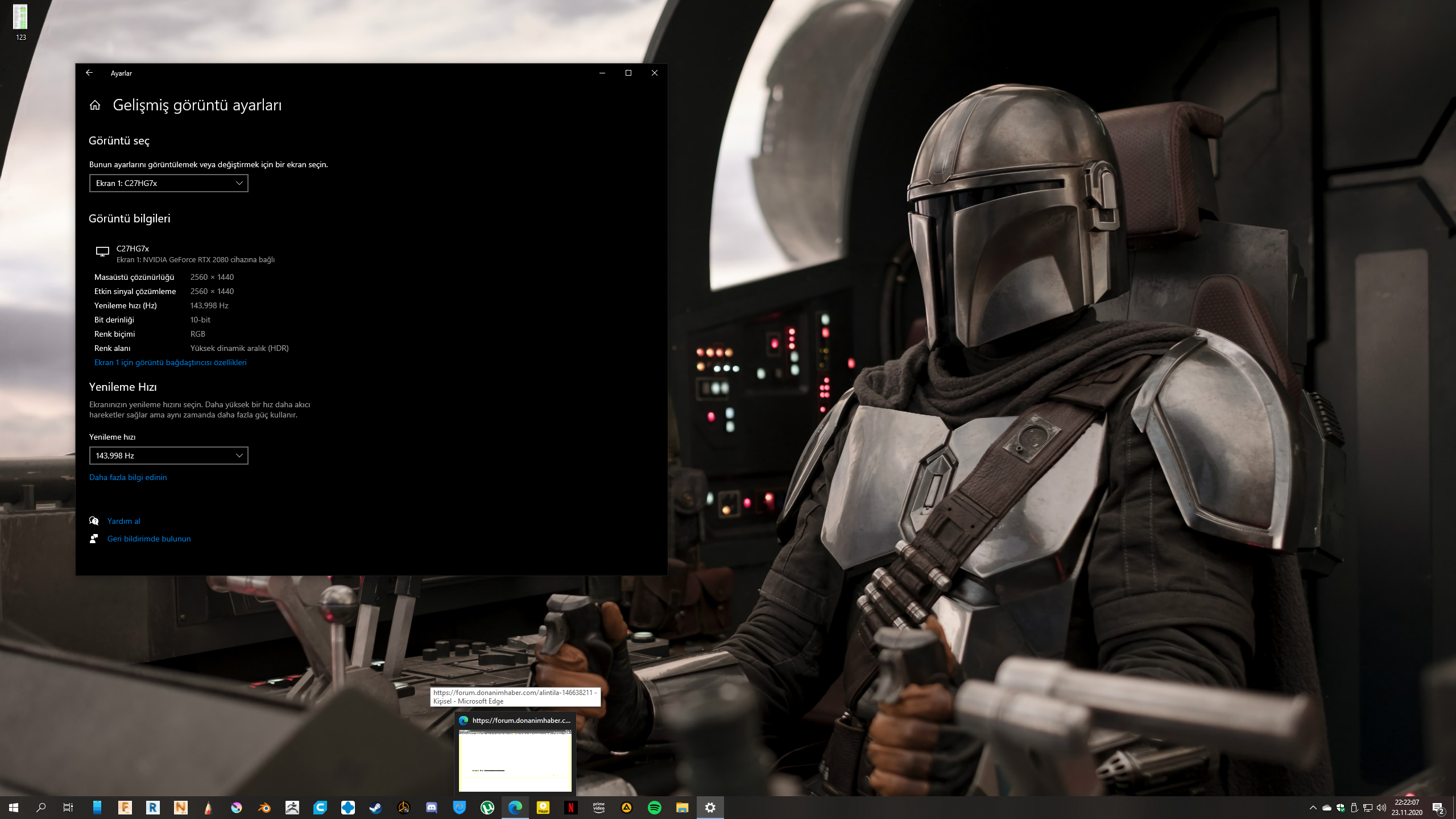
Task: Click Safely Remove Hardware USB tray icon
Action: (1354, 808)
